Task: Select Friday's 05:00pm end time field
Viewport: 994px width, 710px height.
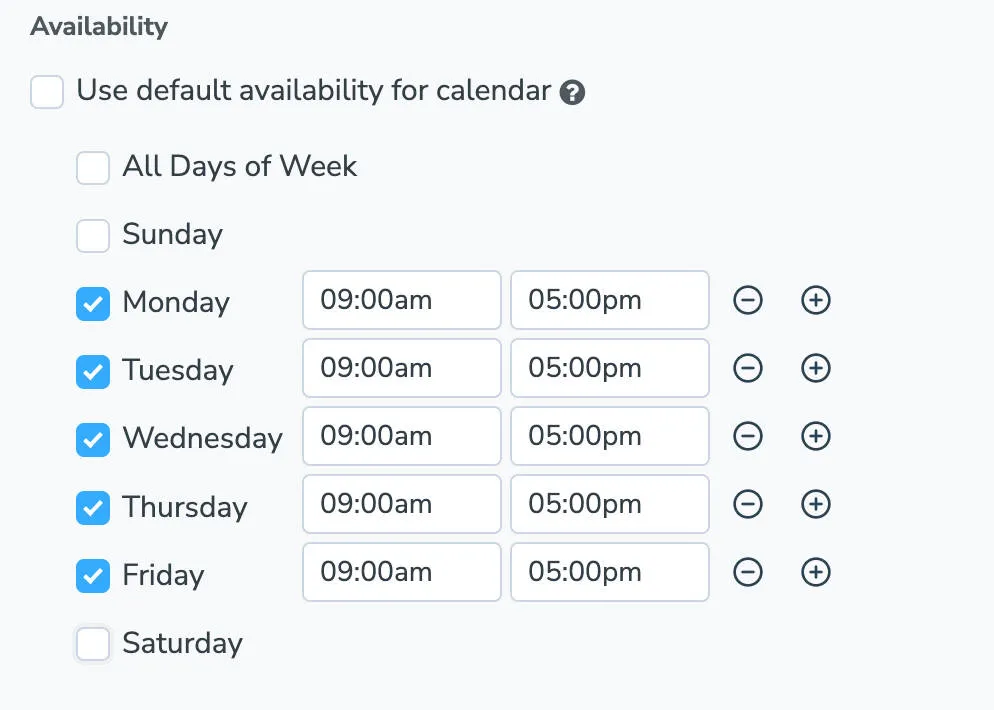Action: [609, 572]
